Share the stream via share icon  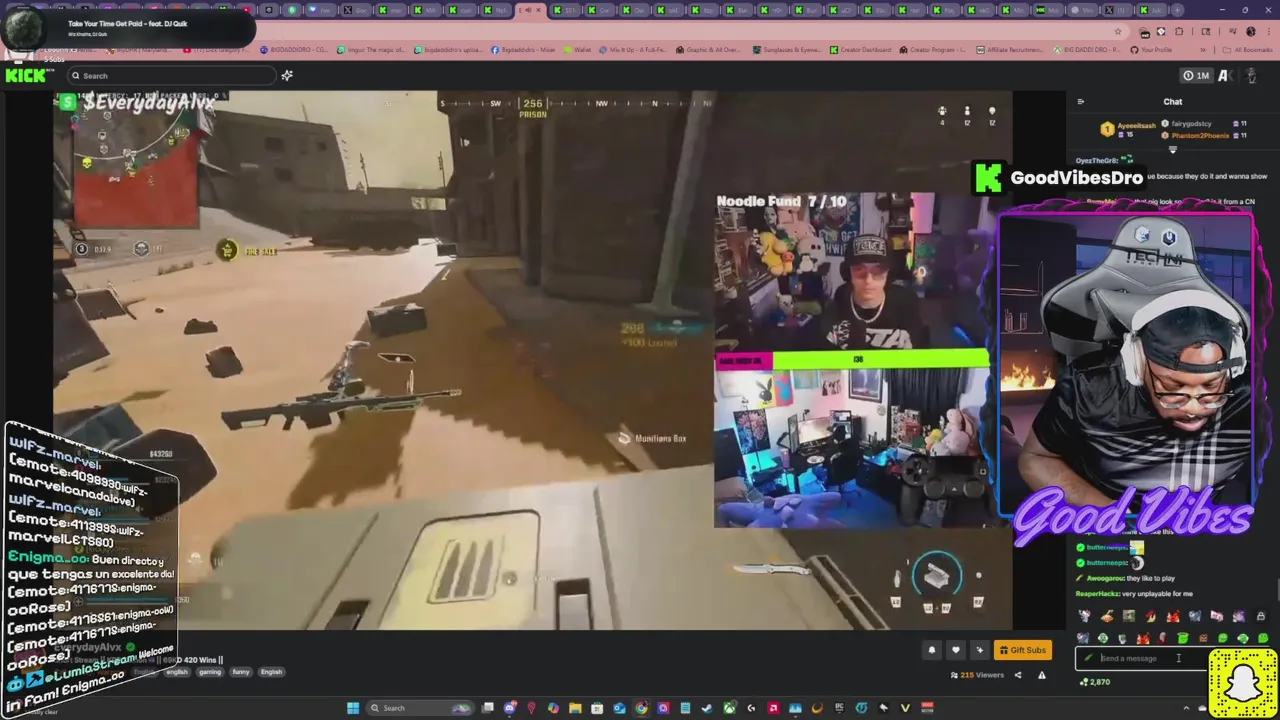pos(1018,675)
